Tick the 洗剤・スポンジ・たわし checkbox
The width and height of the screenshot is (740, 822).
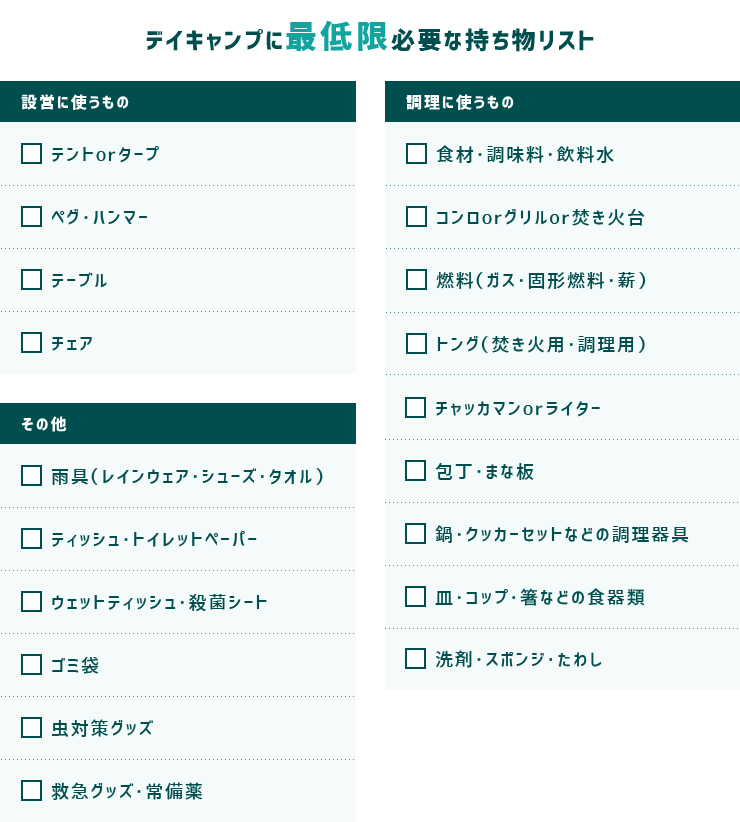coord(416,658)
